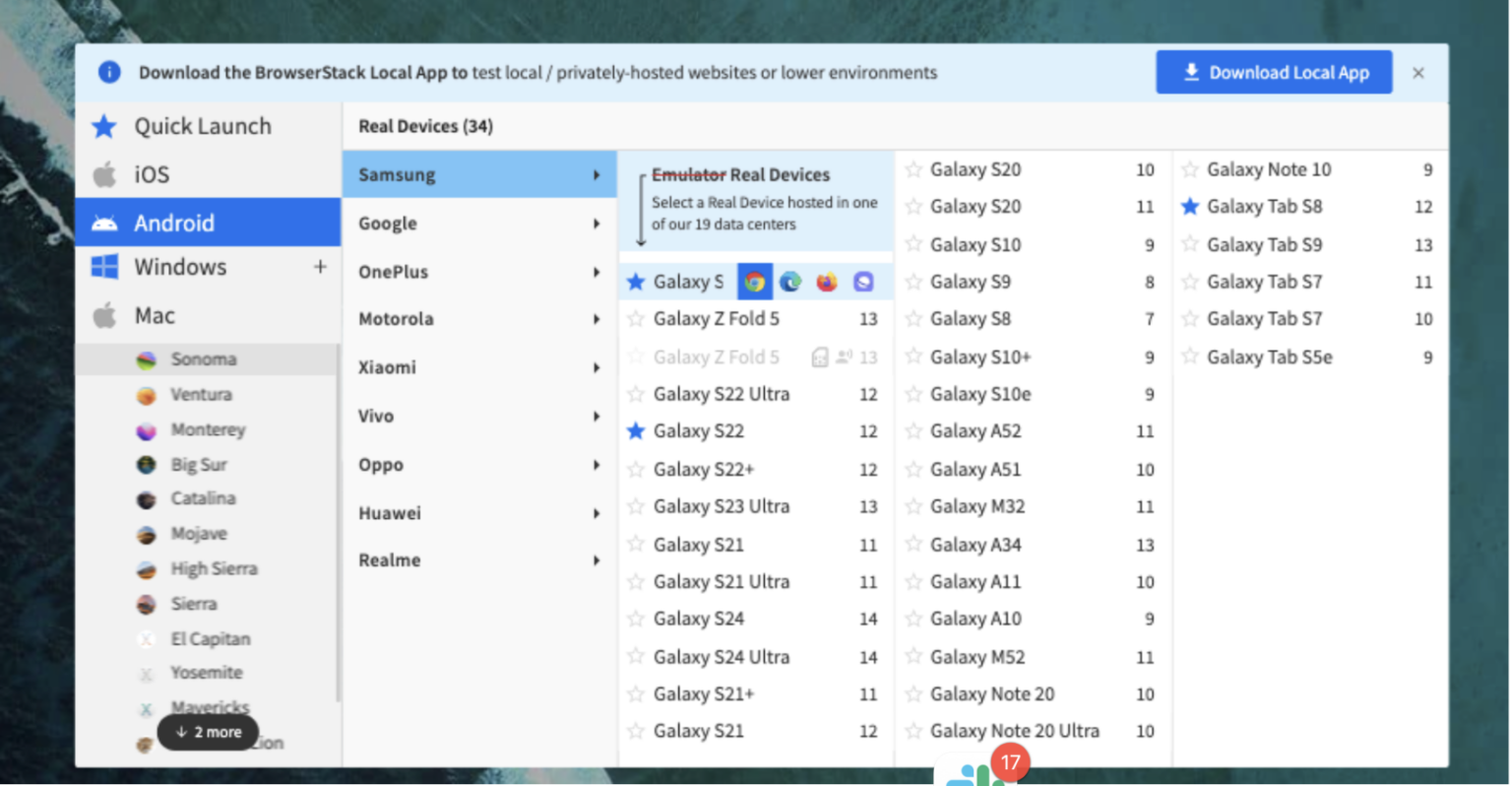The width and height of the screenshot is (1512, 786).
Task: Star the Galaxy S10 device
Action: [x=913, y=244]
